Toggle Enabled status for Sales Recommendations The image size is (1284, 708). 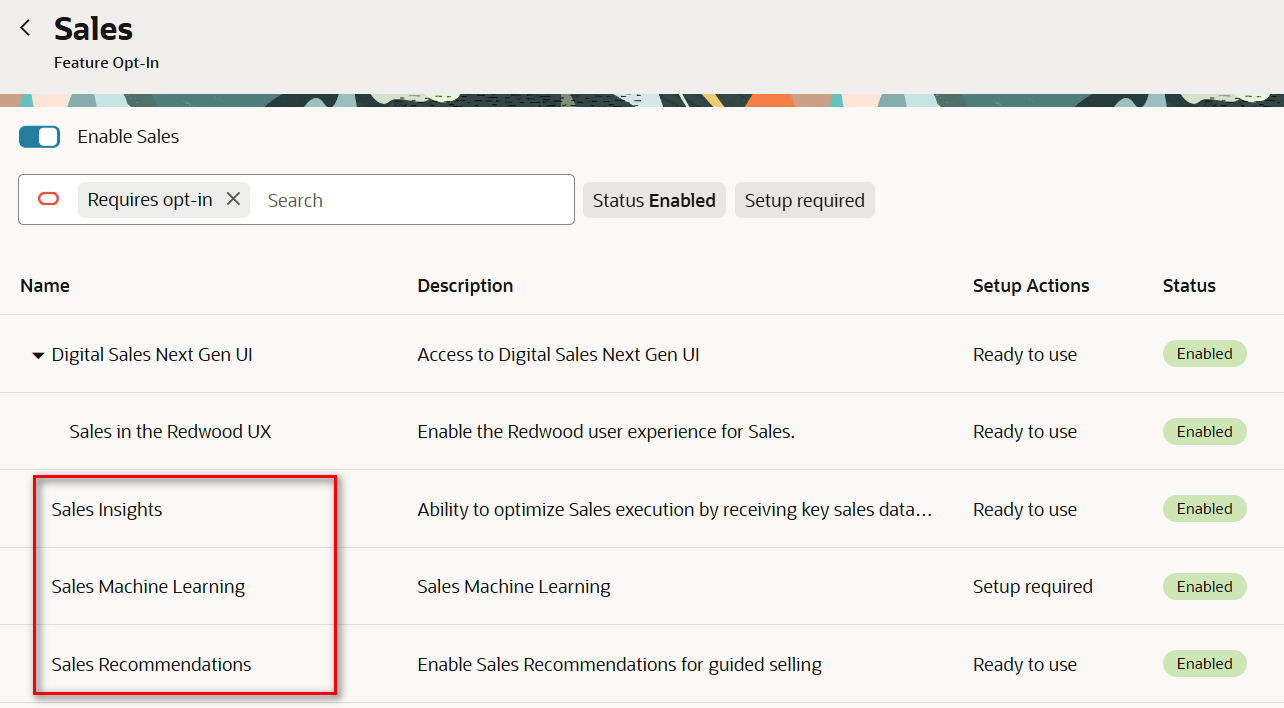1204,664
